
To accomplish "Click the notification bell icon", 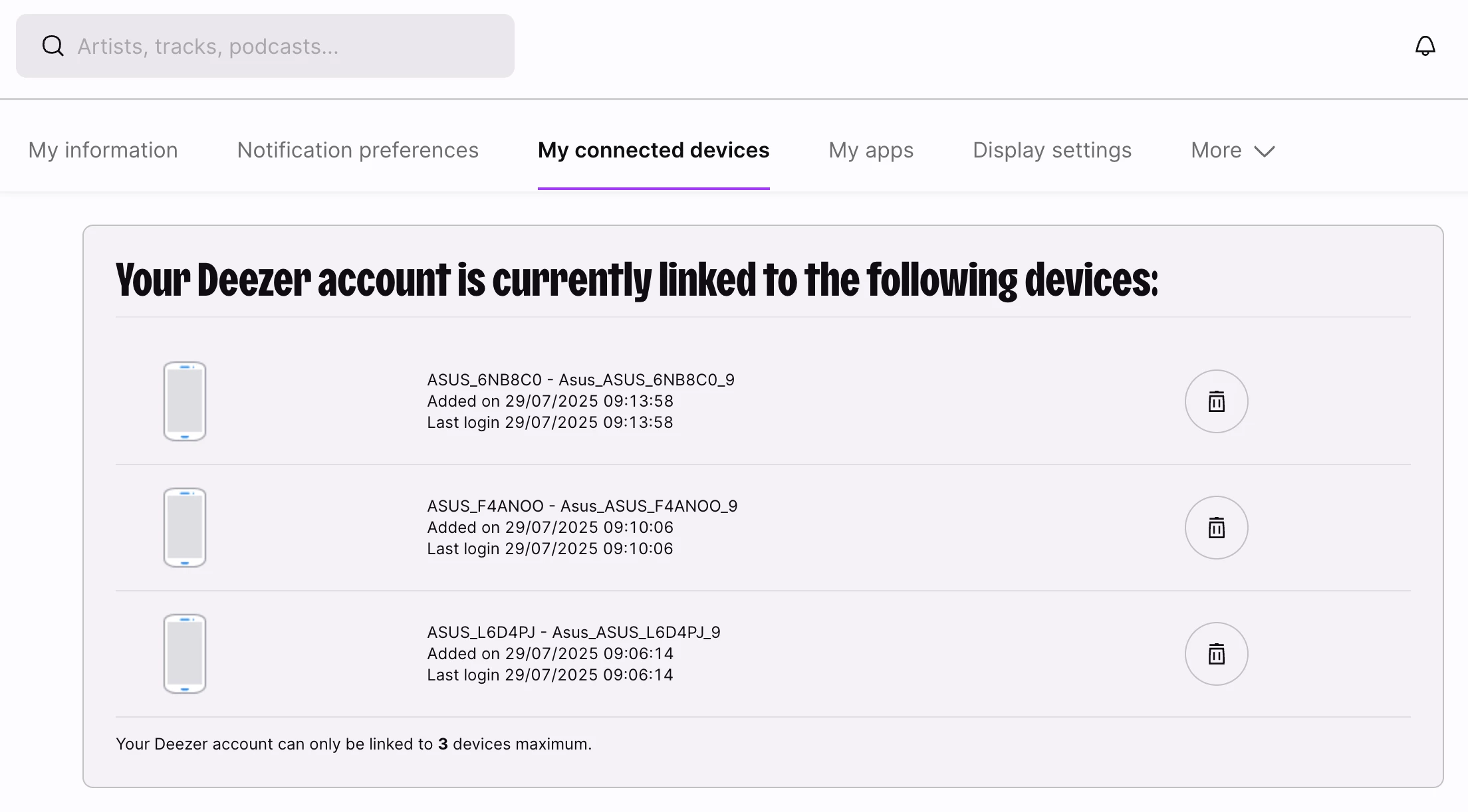I will pyautogui.click(x=1425, y=46).
